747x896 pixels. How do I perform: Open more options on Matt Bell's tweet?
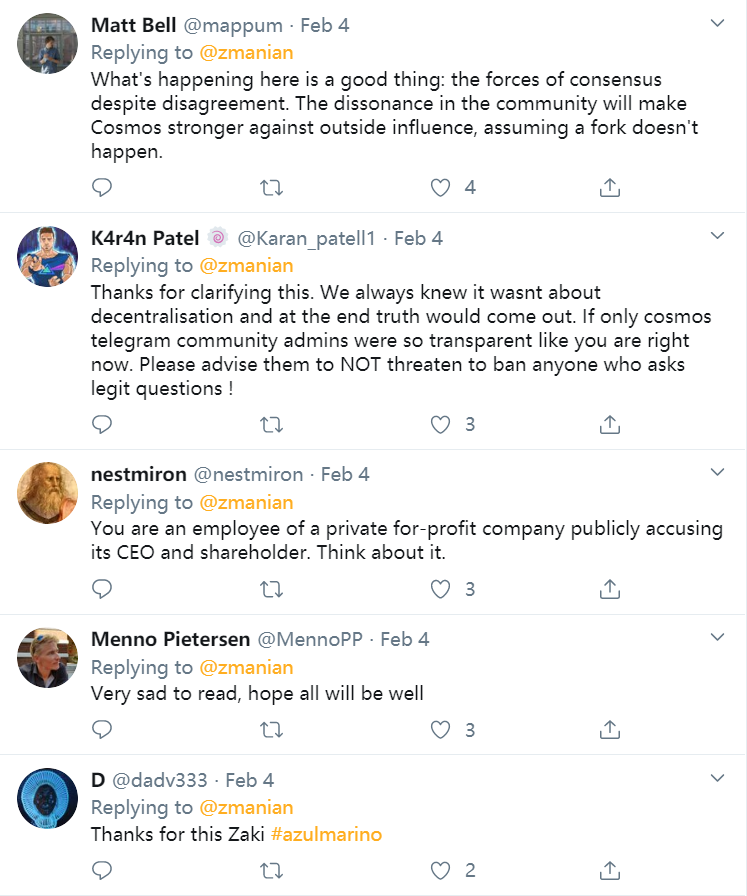tap(717, 23)
